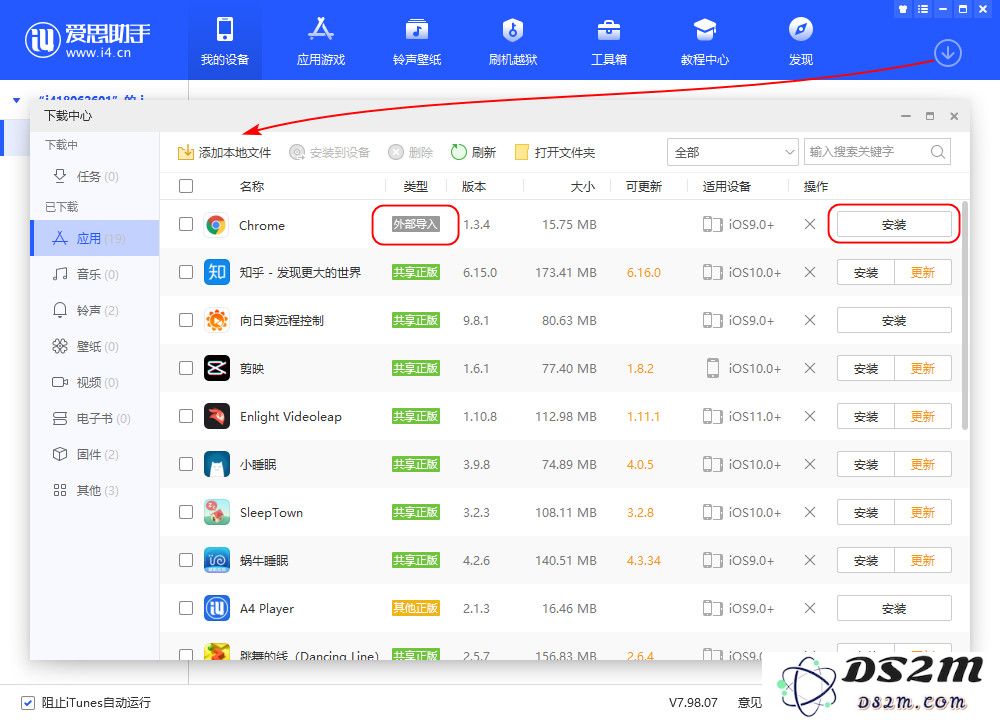Click the disabled 安装到设备 button
The width and height of the screenshot is (1000, 720).
tap(329, 152)
